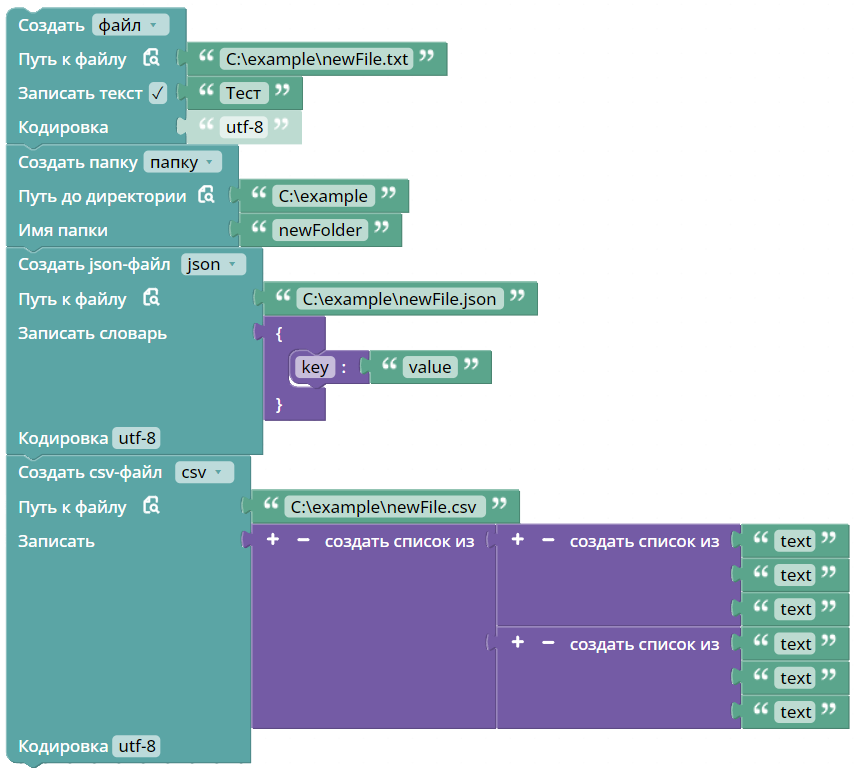Image resolution: width=860 pixels, height=775 pixels.
Task: Edit the newFolder name field
Action: pyautogui.click(x=320, y=230)
